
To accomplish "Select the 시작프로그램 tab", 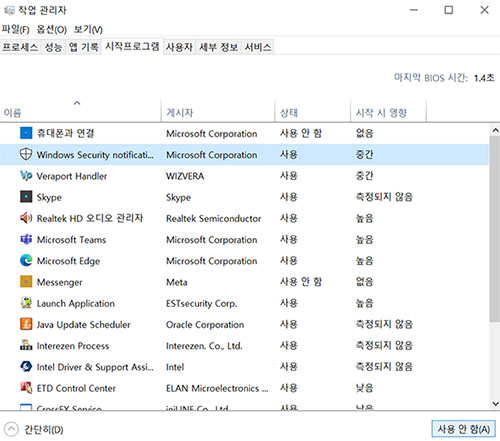I will click(132, 46).
